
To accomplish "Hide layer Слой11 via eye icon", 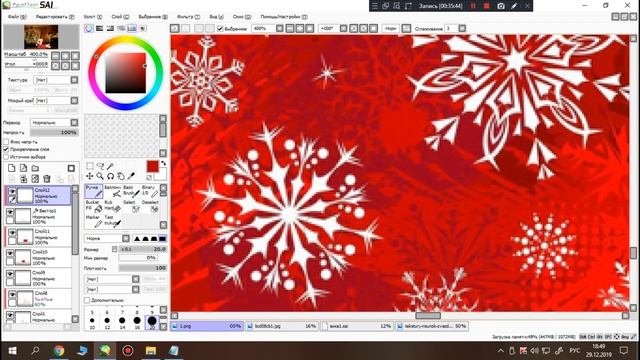I will [x=12, y=233].
